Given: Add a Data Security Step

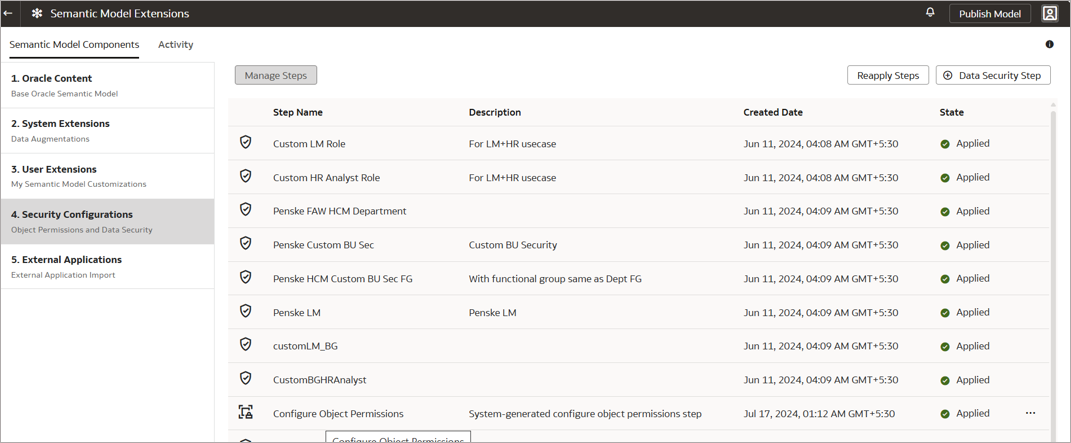Looking at the screenshot, I should (993, 75).
